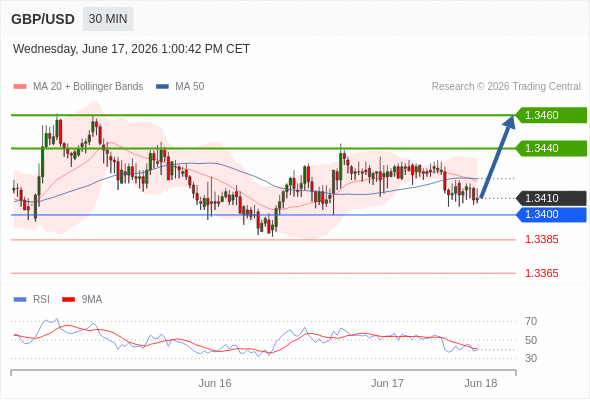Click the Jun 17 date marker on axis

tap(387, 383)
